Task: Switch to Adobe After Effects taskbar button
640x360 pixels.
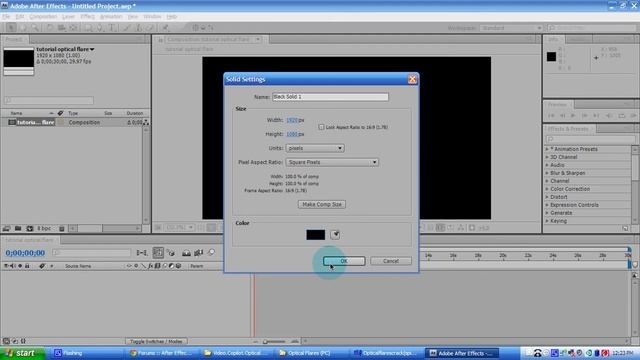Action: (x=462, y=353)
